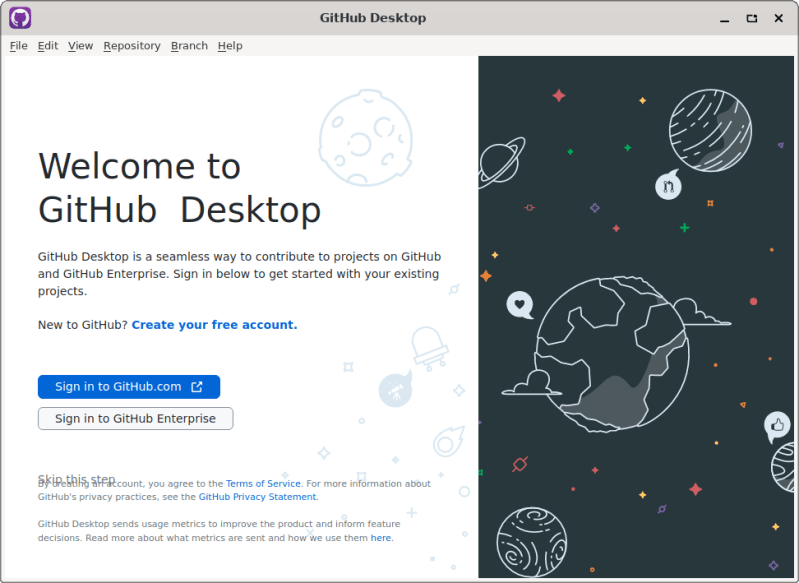Open the Branch menu
This screenshot has height=583, width=799.
click(x=189, y=46)
